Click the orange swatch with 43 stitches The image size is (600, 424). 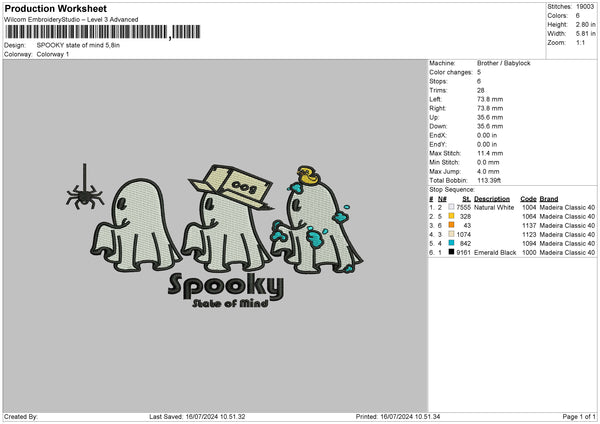[x=452, y=225]
